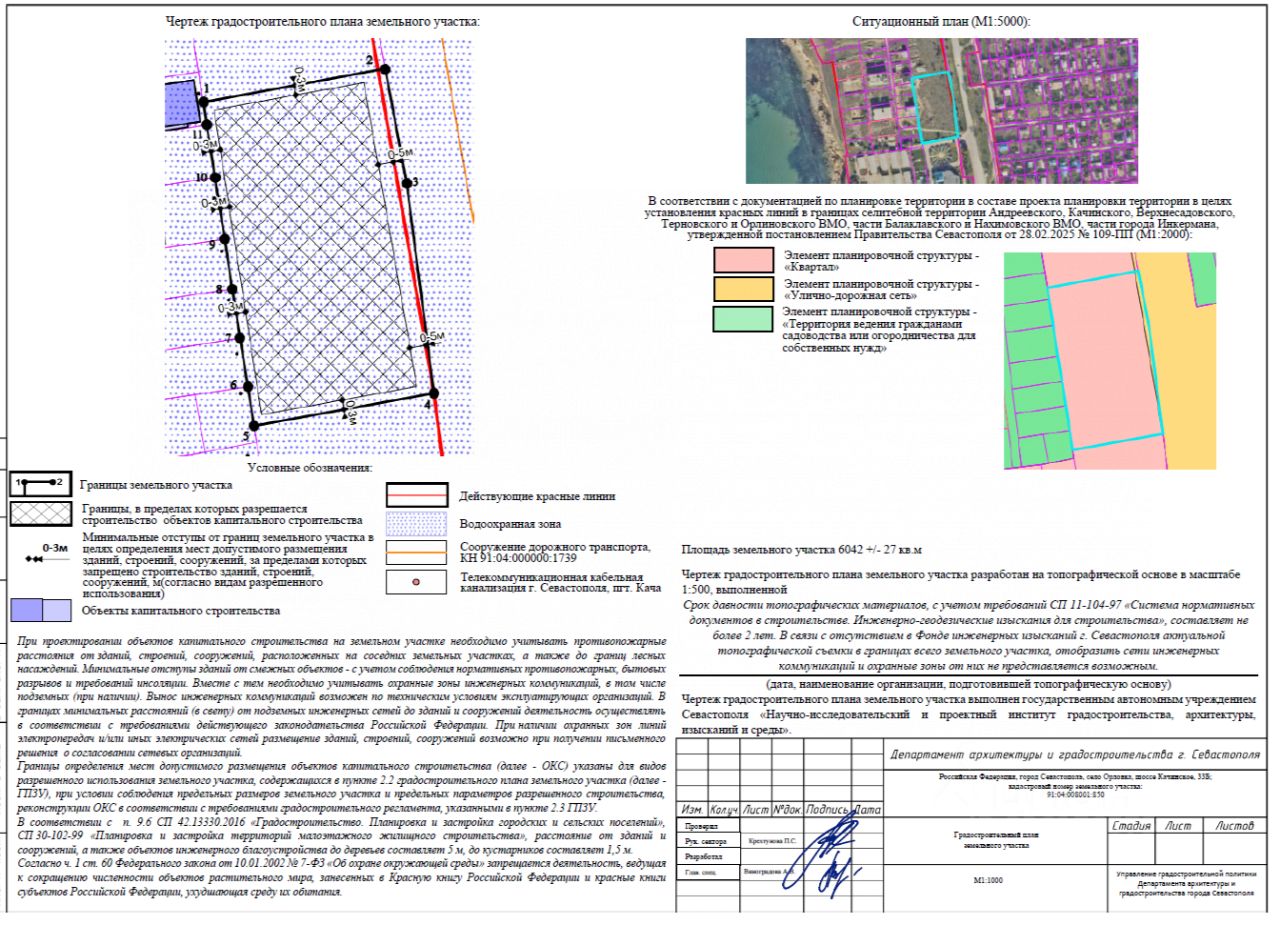
Task: Click the red lines legend symbol
Action: point(417,496)
